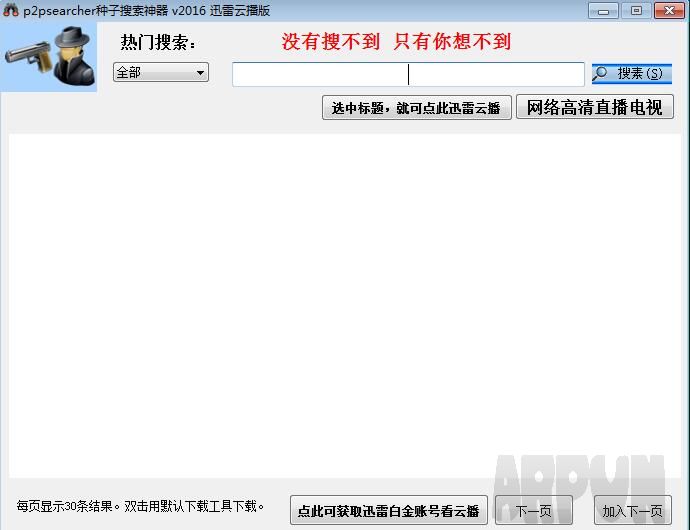
Task: Go to 下一页 next page
Action: (x=533, y=510)
